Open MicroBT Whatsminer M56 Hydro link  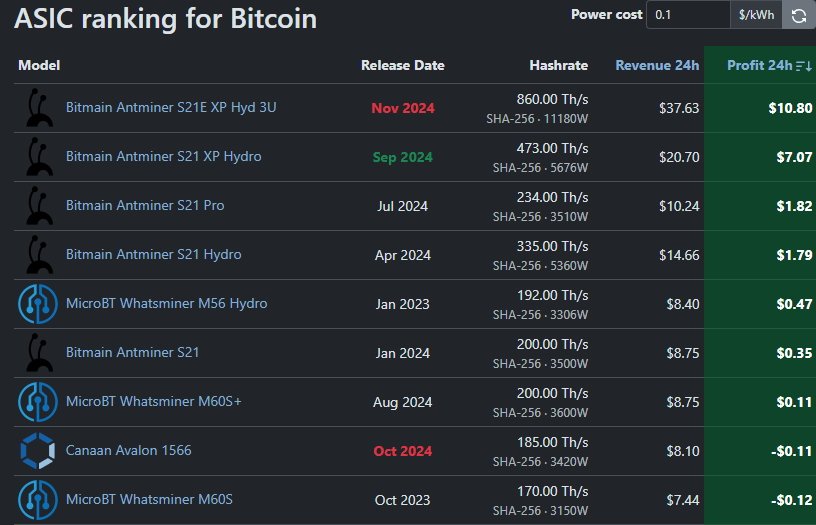coord(167,303)
